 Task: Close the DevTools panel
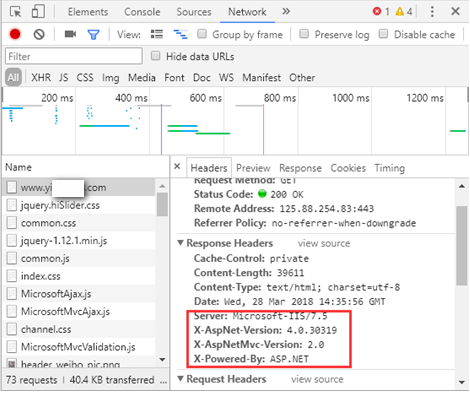[455, 11]
